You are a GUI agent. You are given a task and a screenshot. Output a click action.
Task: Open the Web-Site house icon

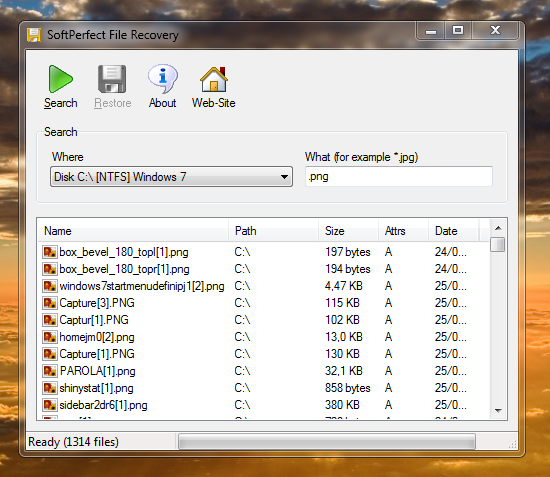pyautogui.click(x=214, y=79)
